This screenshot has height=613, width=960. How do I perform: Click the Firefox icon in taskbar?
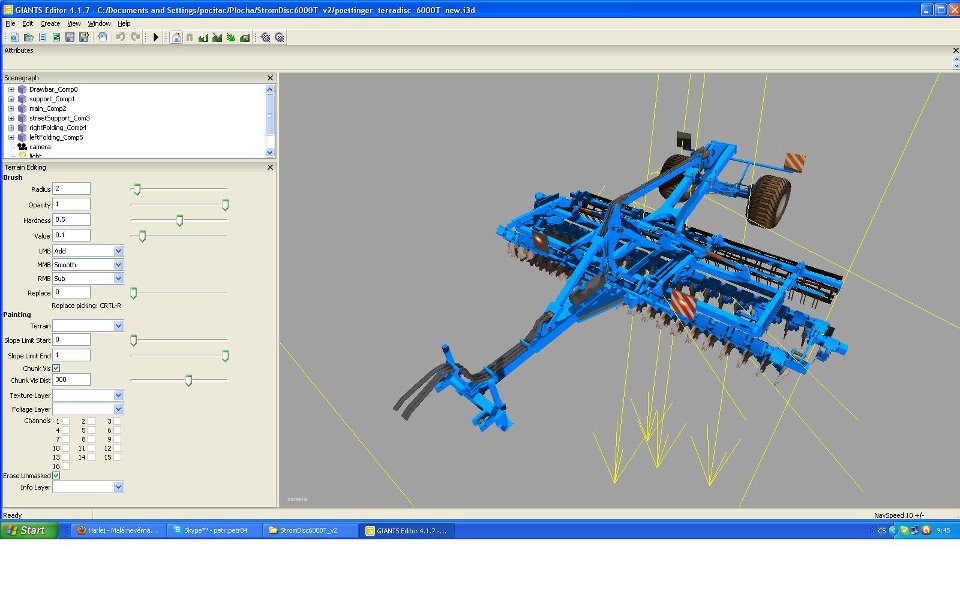(81, 530)
